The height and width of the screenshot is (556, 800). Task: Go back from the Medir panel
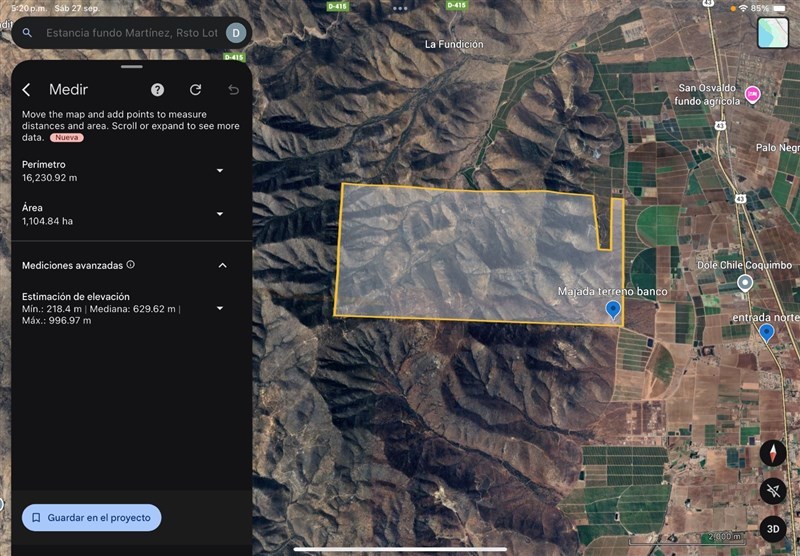pos(27,90)
